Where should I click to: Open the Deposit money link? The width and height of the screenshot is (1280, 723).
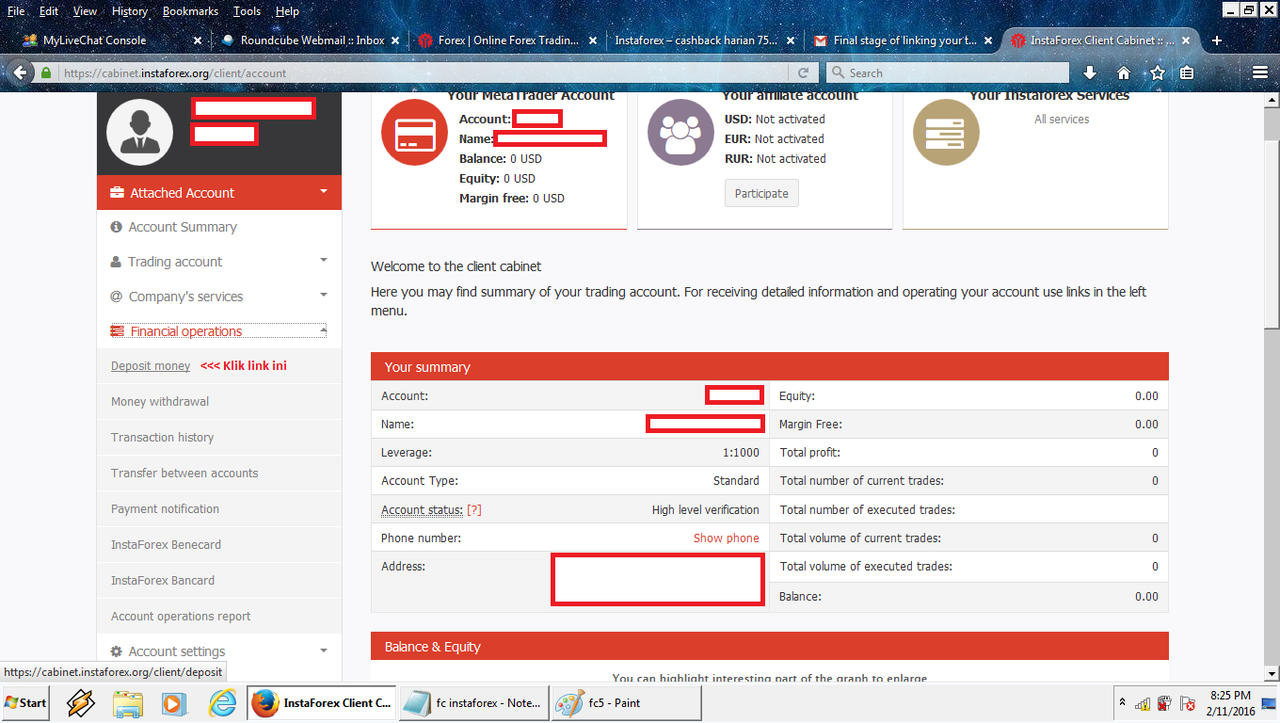(150, 366)
